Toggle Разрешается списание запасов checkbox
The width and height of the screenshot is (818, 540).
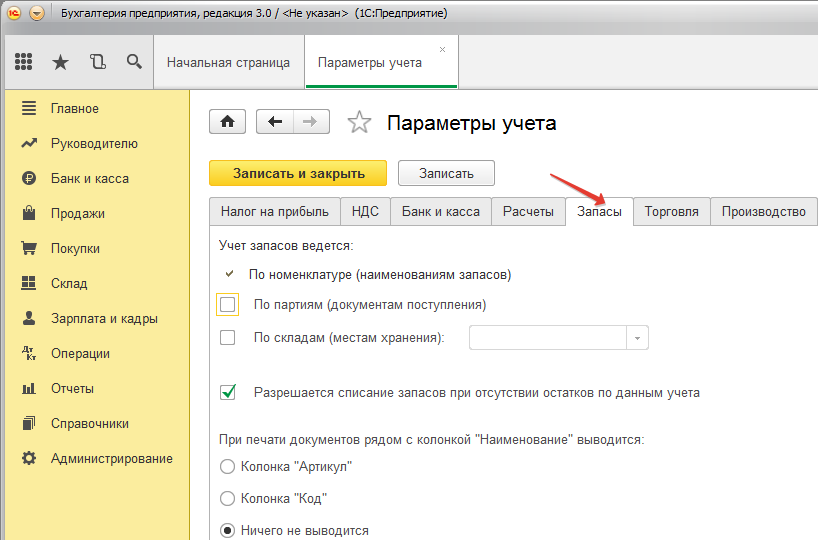(228, 393)
